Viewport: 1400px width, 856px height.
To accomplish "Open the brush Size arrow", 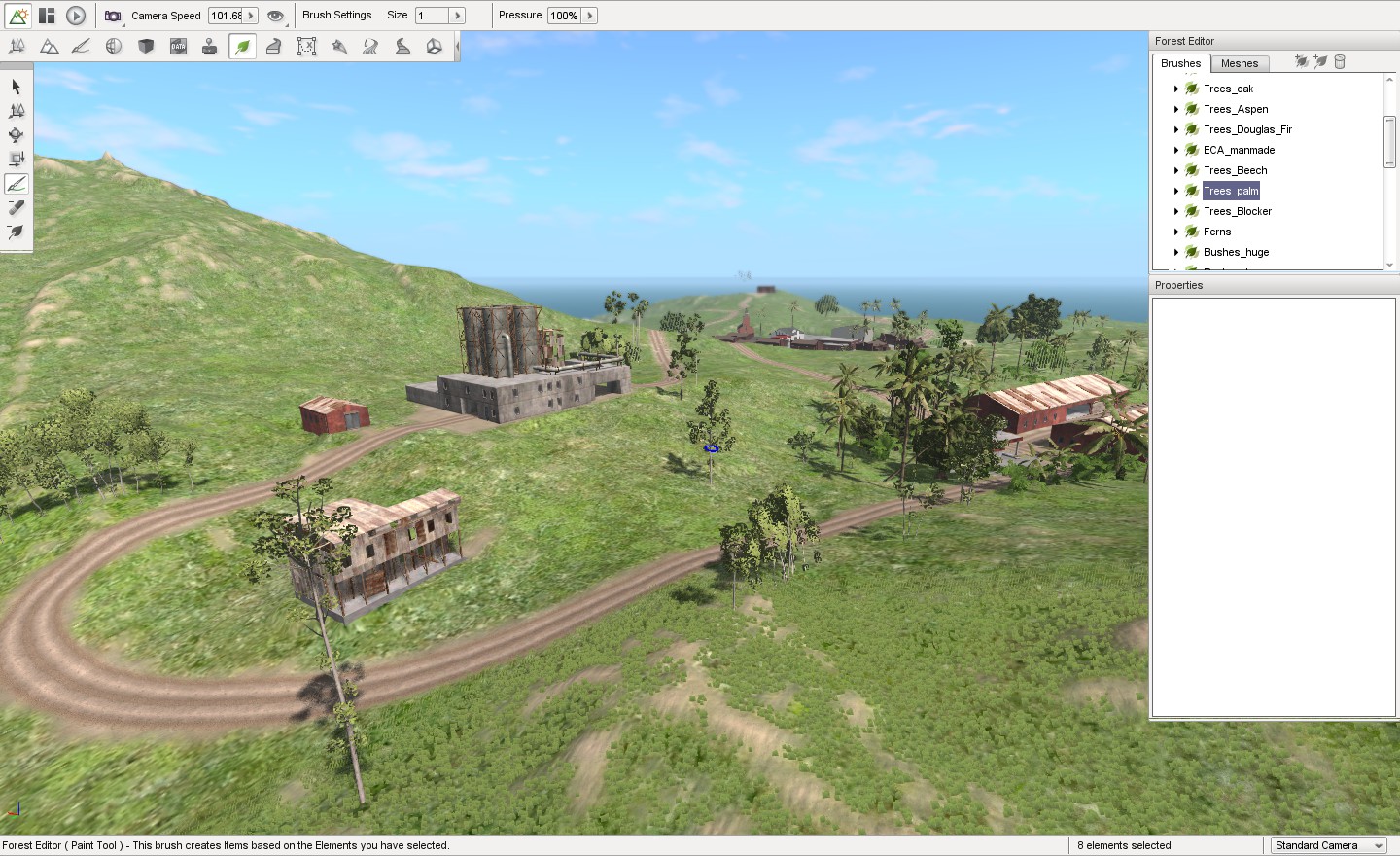I will 457,16.
